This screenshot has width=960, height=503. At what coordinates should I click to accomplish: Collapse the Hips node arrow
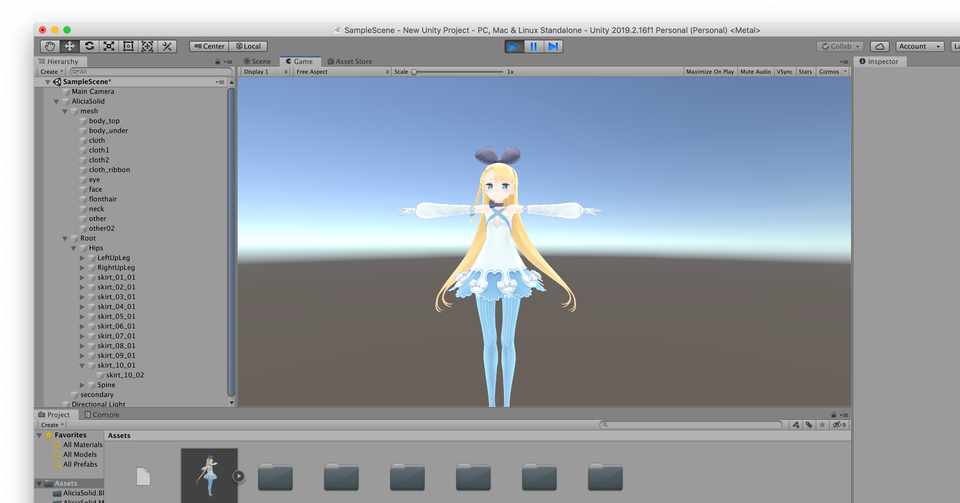point(73,248)
